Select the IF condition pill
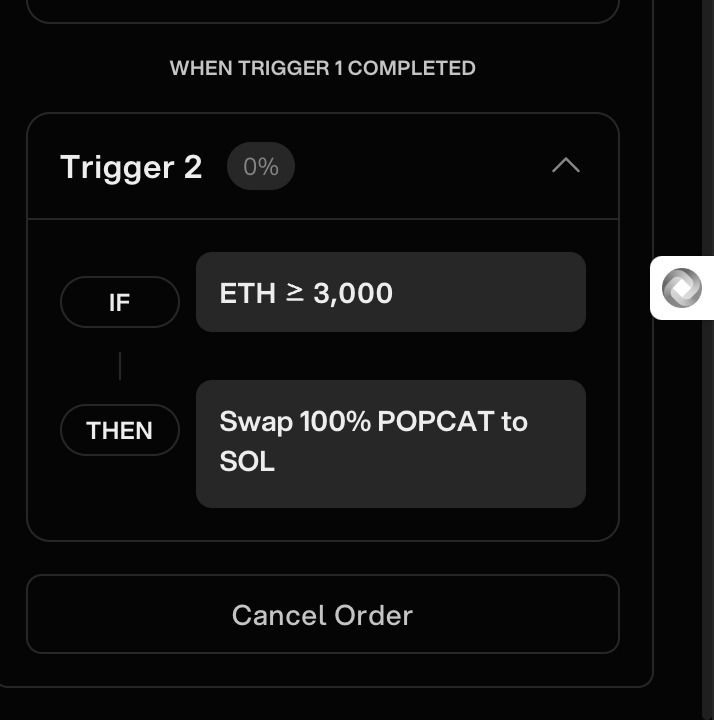Image resolution: width=714 pixels, height=720 pixels. click(120, 302)
